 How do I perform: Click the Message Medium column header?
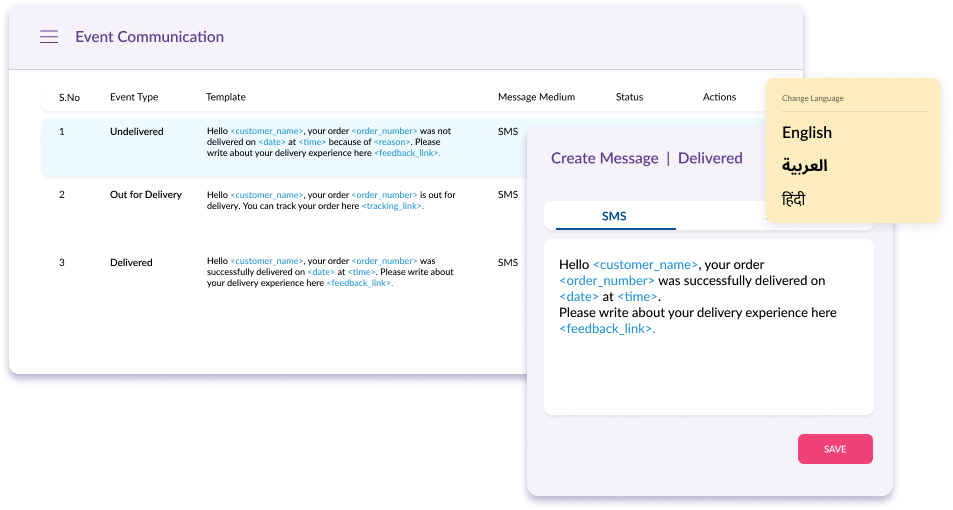pyautogui.click(x=536, y=97)
